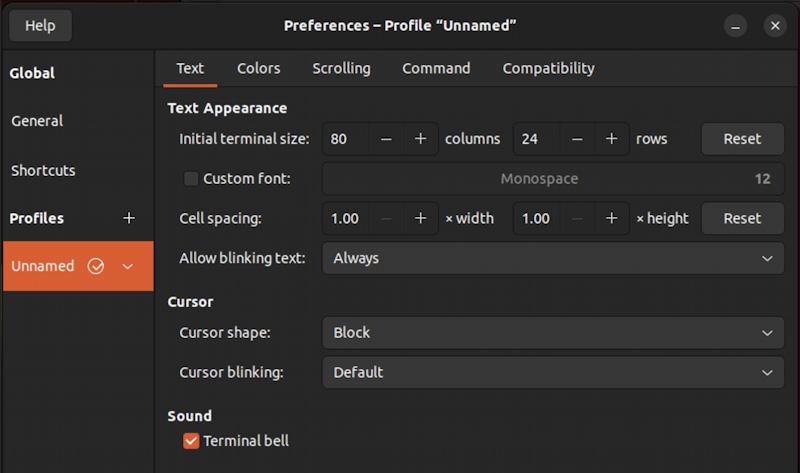Viewport: 800px width, 473px height.
Task: Open the Cursor blinking dropdown
Action: coord(553,372)
